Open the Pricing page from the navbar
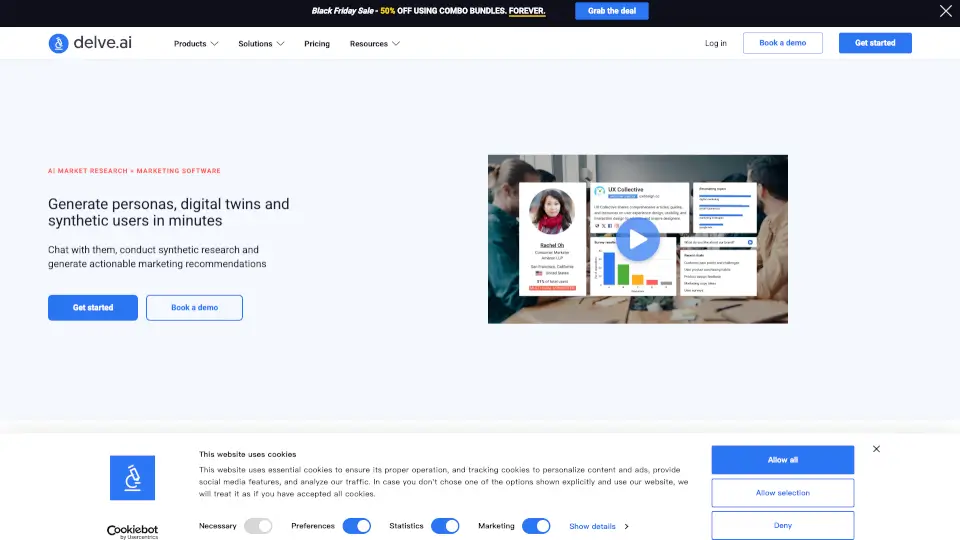The image size is (960, 540). (317, 44)
